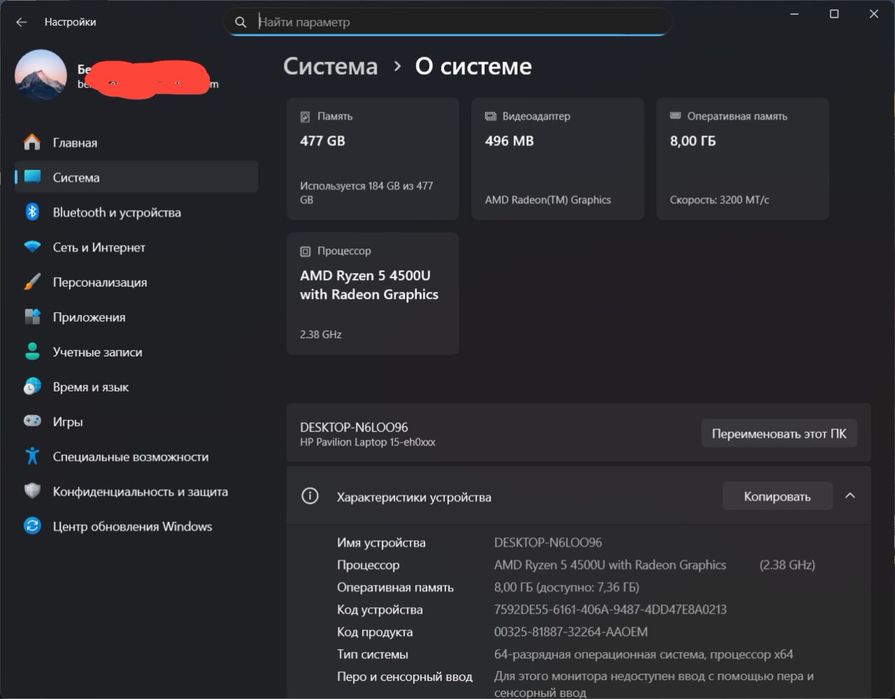Click Код продукта value 00325-81887-32264-AAOEM
This screenshot has height=699, width=895.
tap(571, 632)
